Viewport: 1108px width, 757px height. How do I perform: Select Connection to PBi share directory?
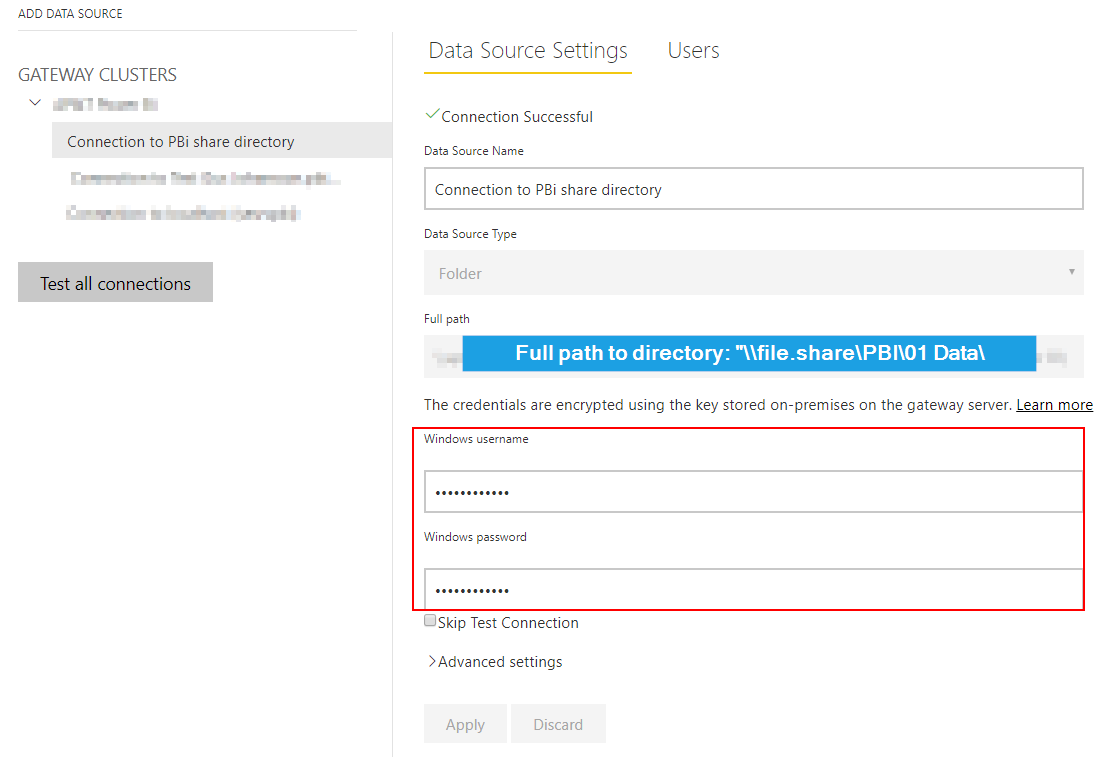coord(181,142)
